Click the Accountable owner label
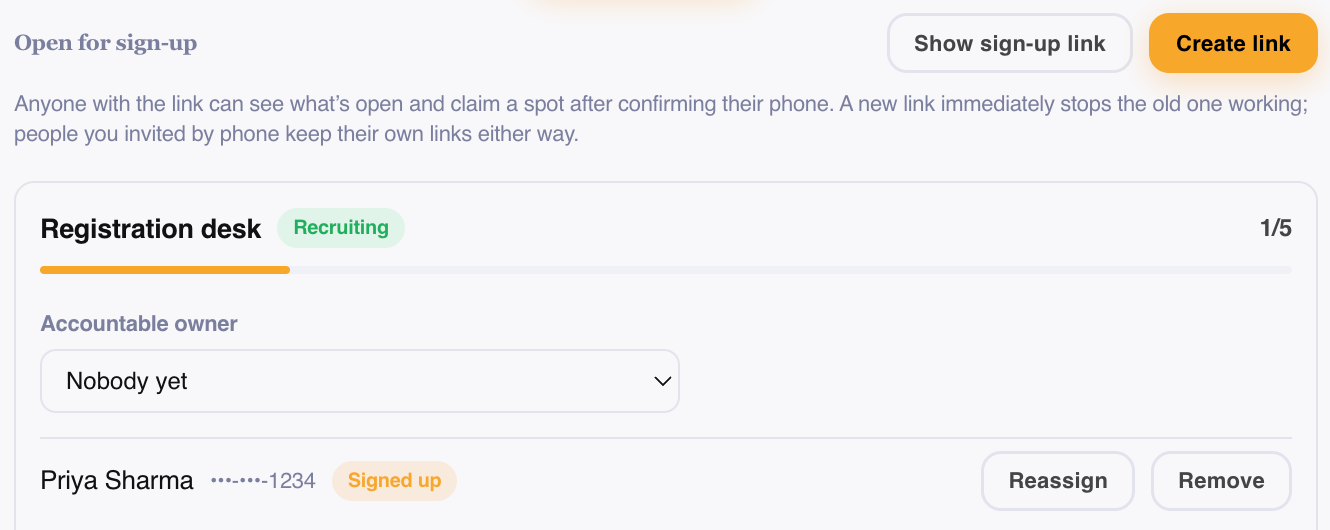The height and width of the screenshot is (530, 1330). [139, 324]
